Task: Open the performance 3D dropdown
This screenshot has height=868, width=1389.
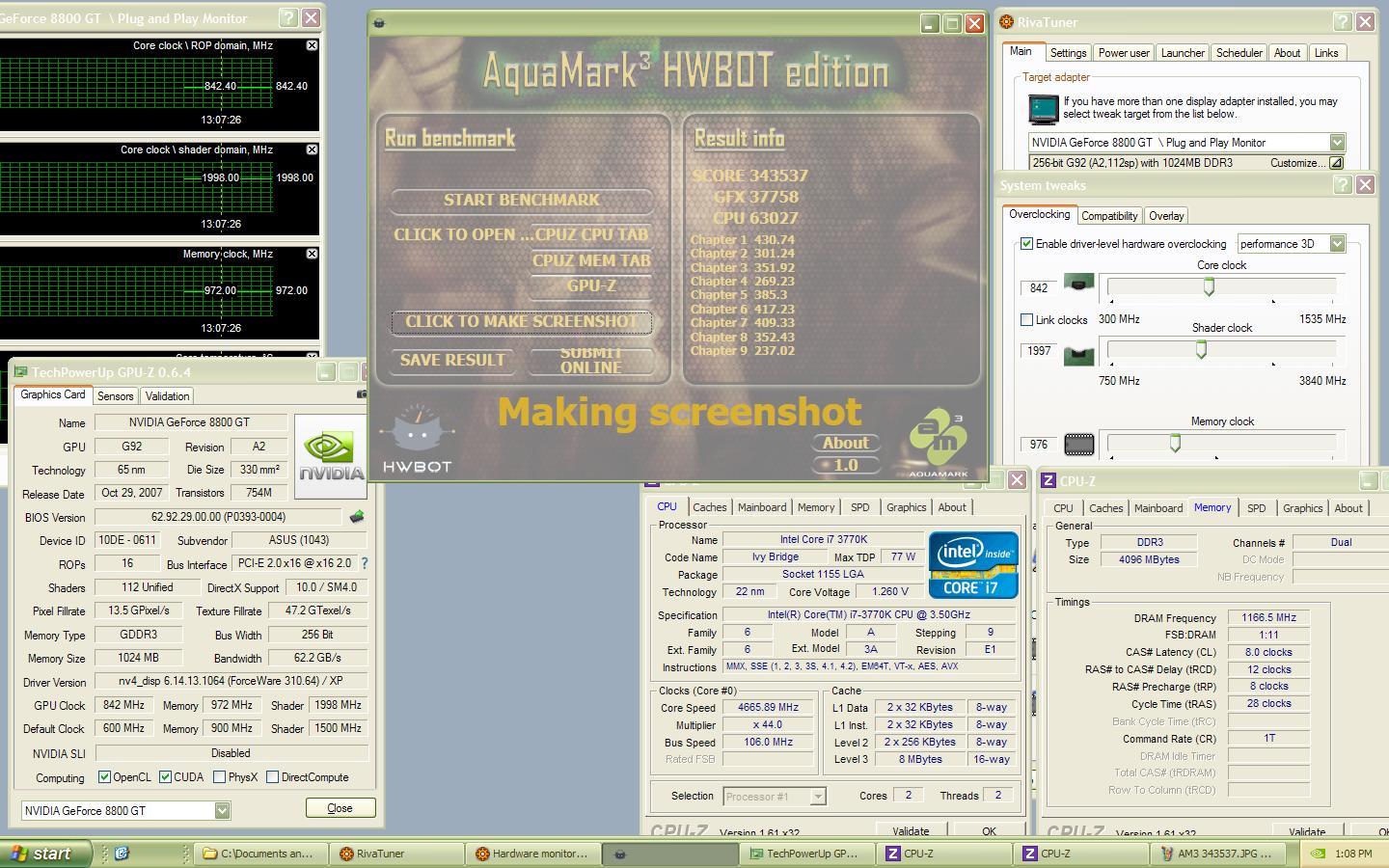Action: point(1337,244)
